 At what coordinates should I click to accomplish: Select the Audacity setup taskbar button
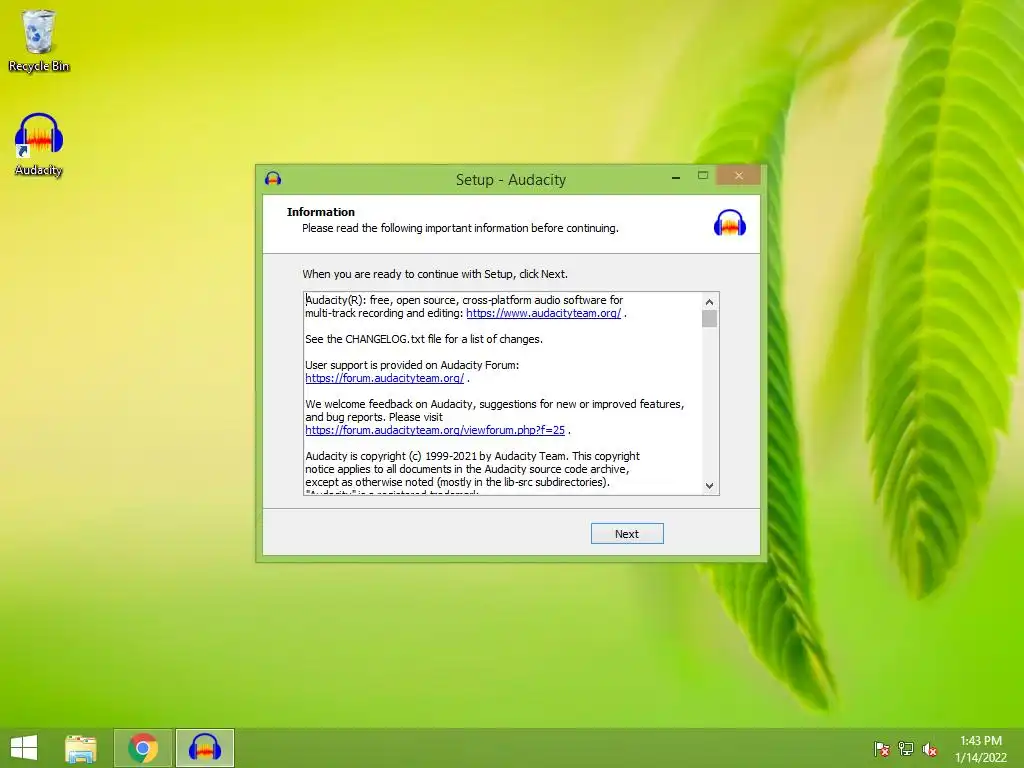(204, 748)
